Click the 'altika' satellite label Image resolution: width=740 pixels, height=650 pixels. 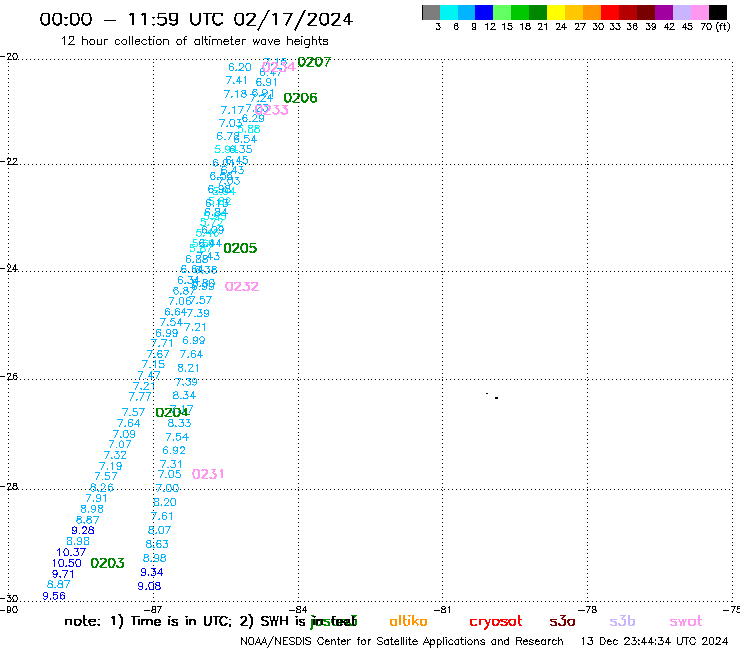[408, 621]
